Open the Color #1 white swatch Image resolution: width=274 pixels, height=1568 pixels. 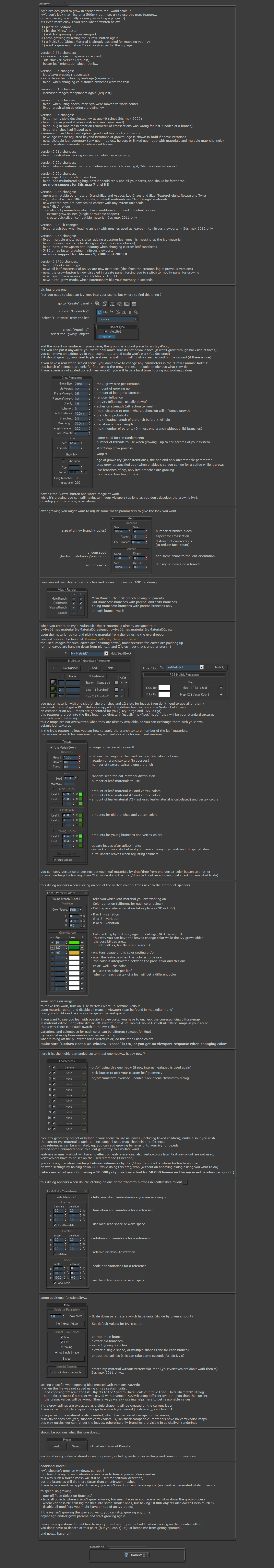(x=164, y=688)
